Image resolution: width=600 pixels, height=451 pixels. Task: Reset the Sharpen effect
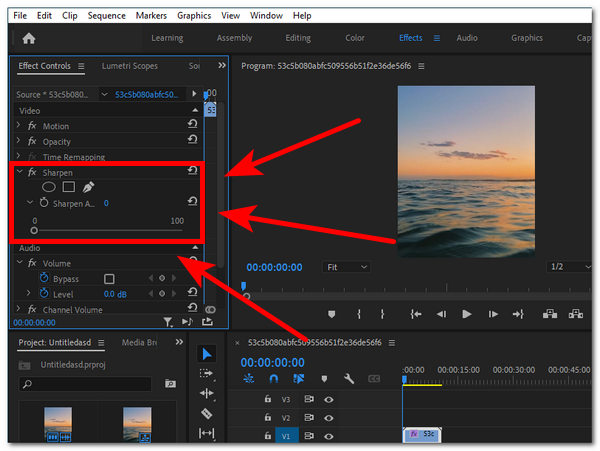click(192, 172)
